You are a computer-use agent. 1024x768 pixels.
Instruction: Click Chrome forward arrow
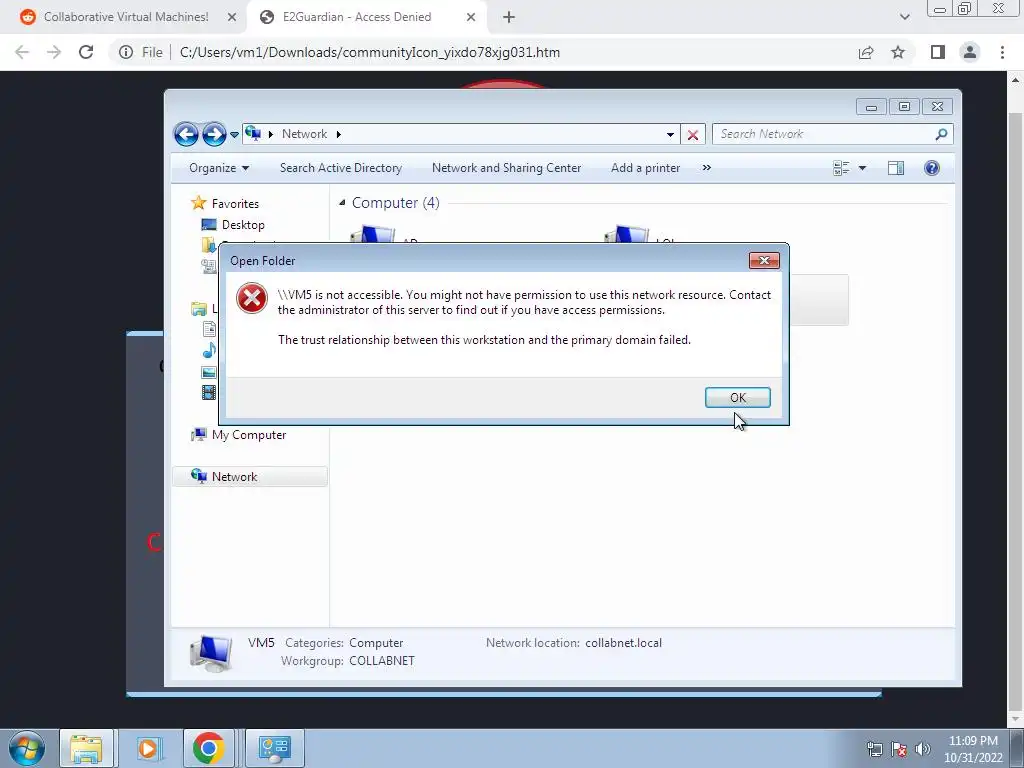click(x=54, y=52)
